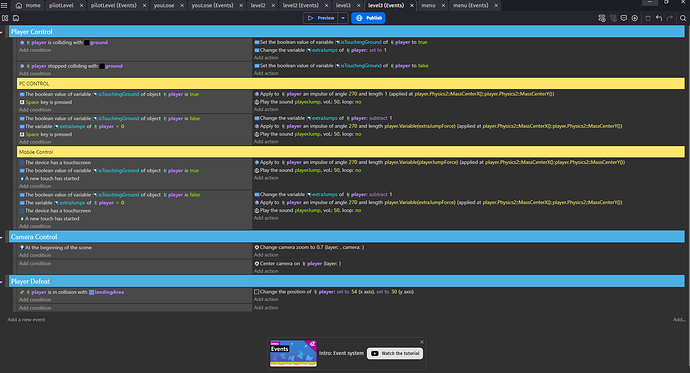Select condition player stopped colliding with ground
This screenshot has width=690, height=373.
tap(71, 66)
